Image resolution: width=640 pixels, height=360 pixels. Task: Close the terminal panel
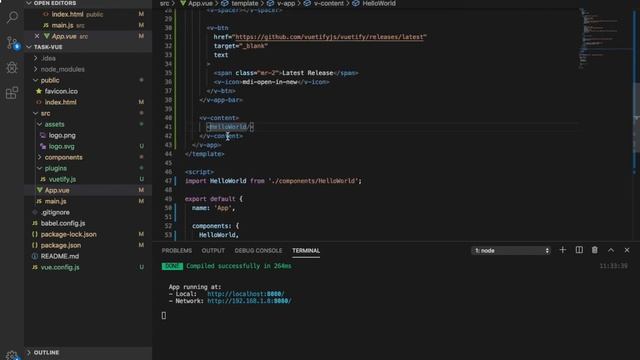pyautogui.click(x=627, y=250)
